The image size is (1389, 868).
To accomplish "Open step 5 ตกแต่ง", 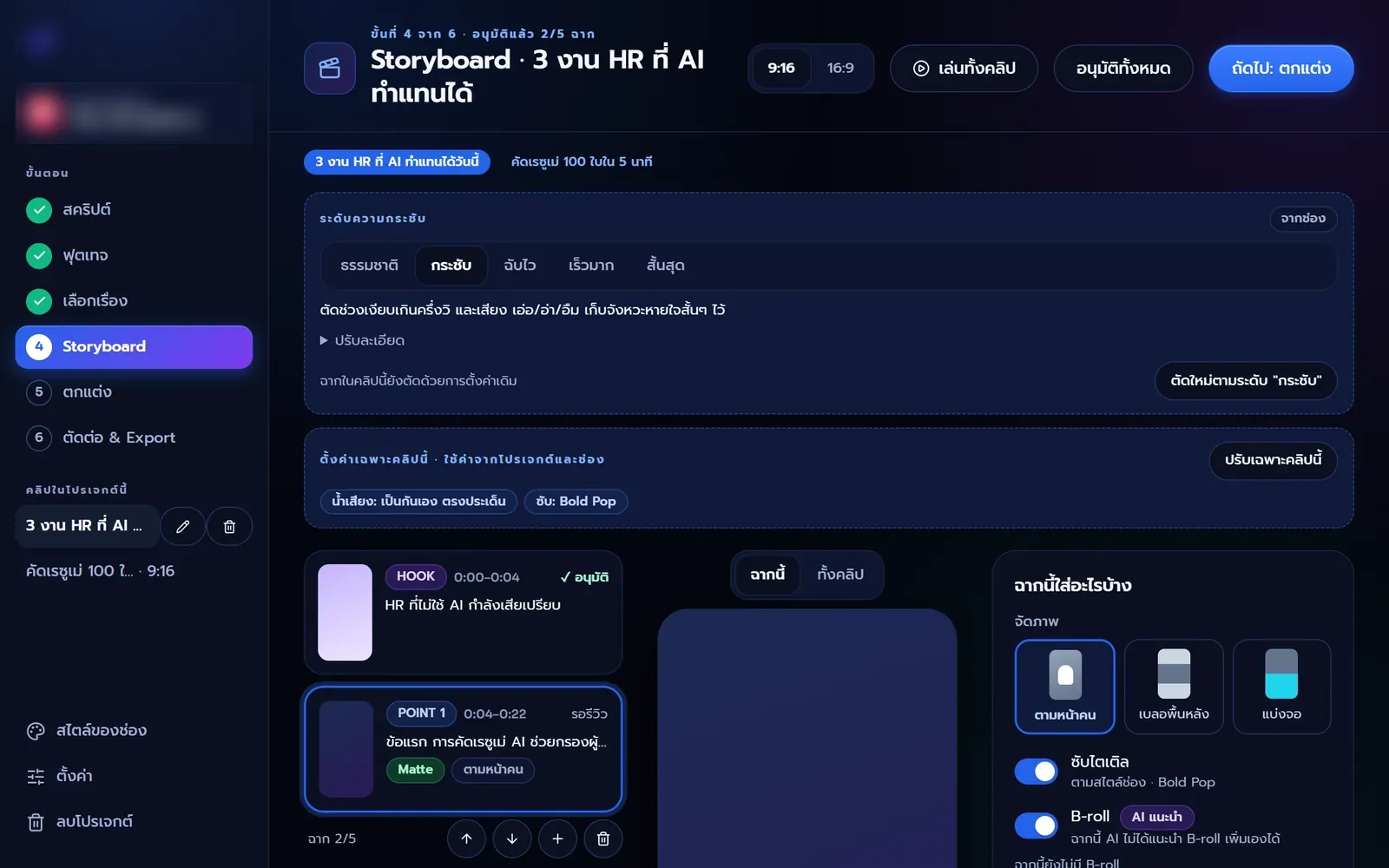I will pos(134,391).
